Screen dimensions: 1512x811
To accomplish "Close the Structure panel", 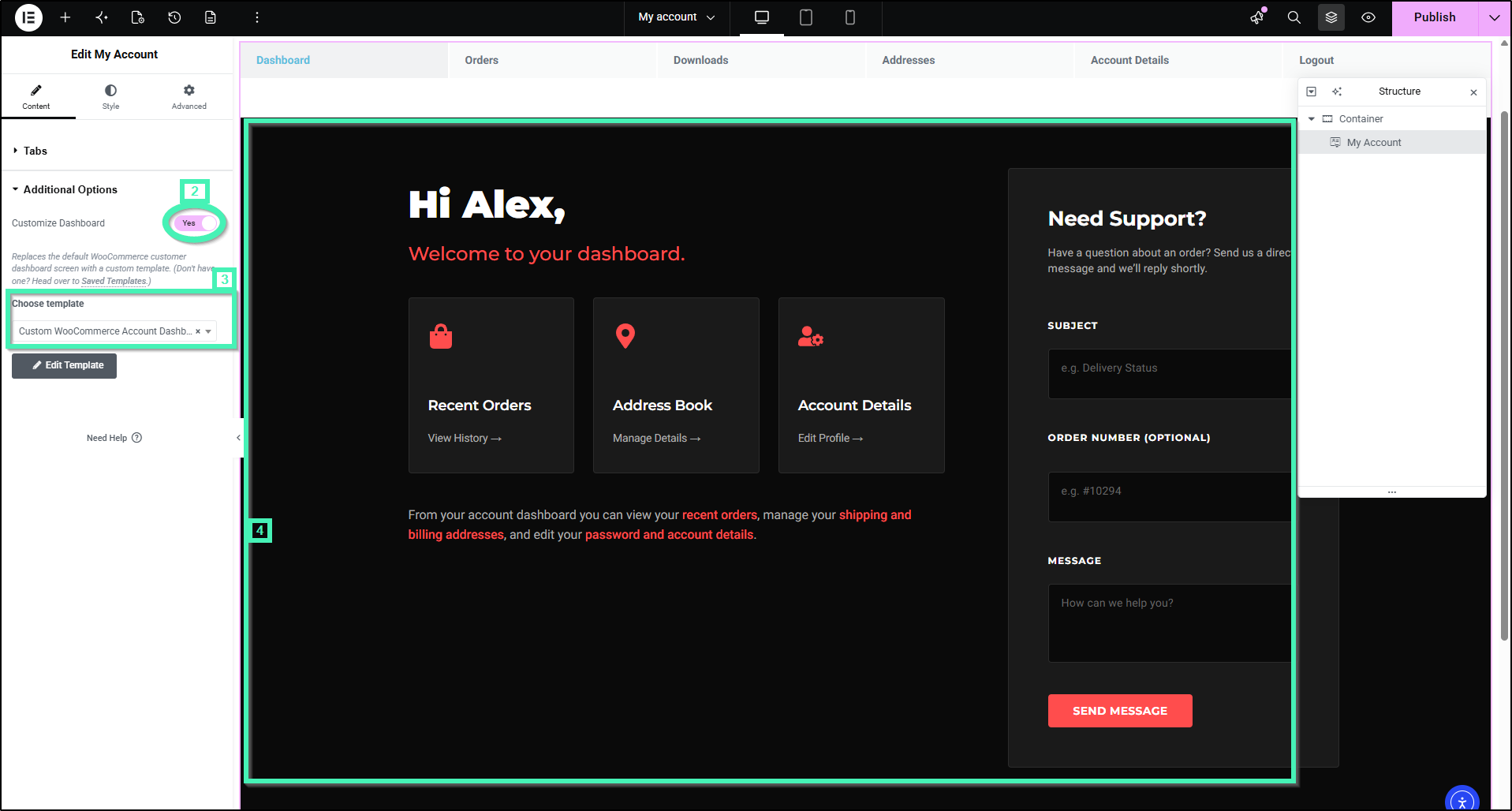I will pos(1473,92).
